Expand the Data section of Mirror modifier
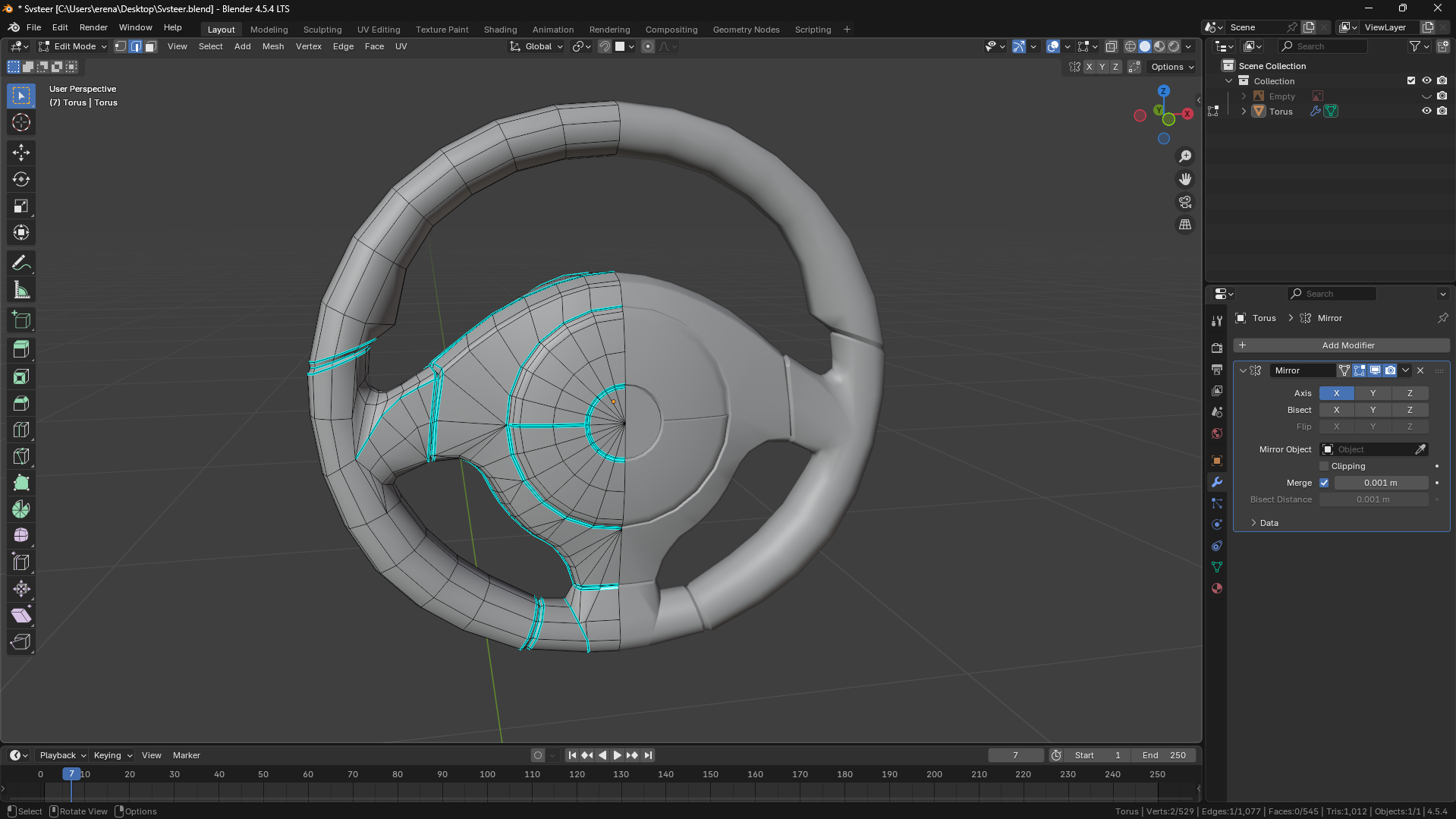The height and width of the screenshot is (819, 1456). click(x=1269, y=523)
